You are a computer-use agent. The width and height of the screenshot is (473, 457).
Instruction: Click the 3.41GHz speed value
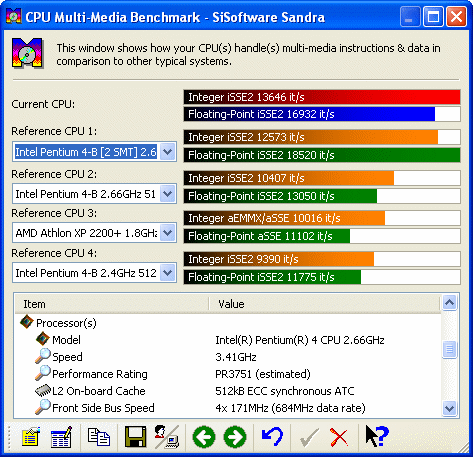point(236,357)
